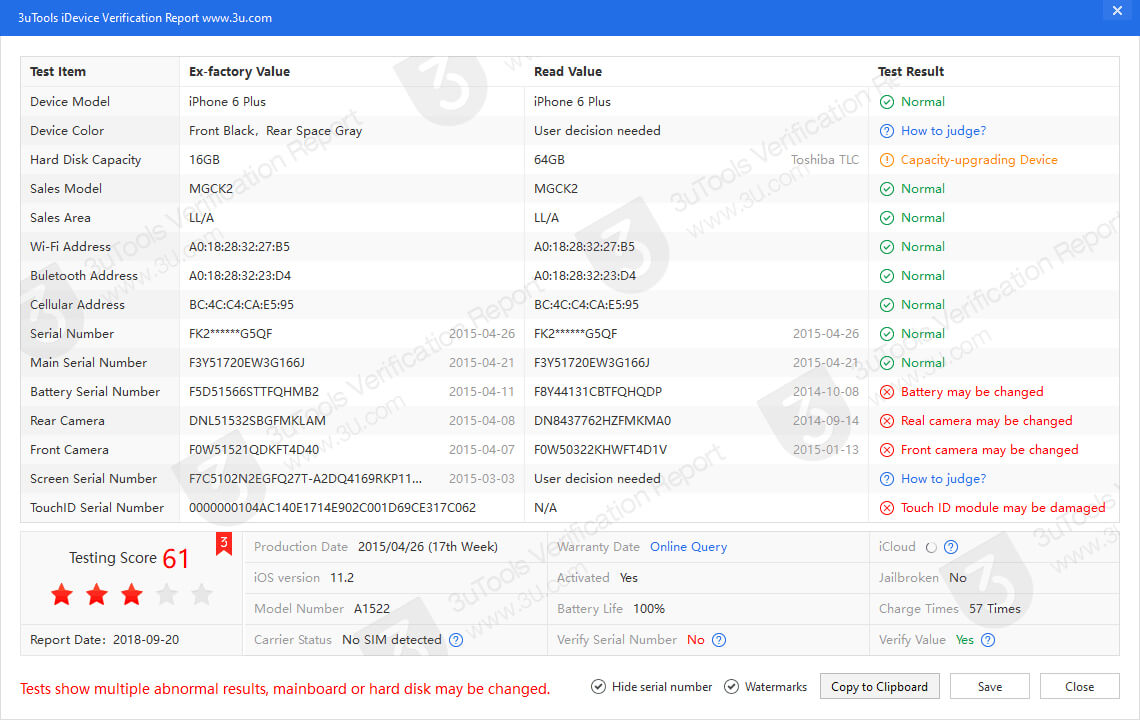Click How to judge beside Screen Serial Number
The image size is (1140, 720).
[886, 478]
